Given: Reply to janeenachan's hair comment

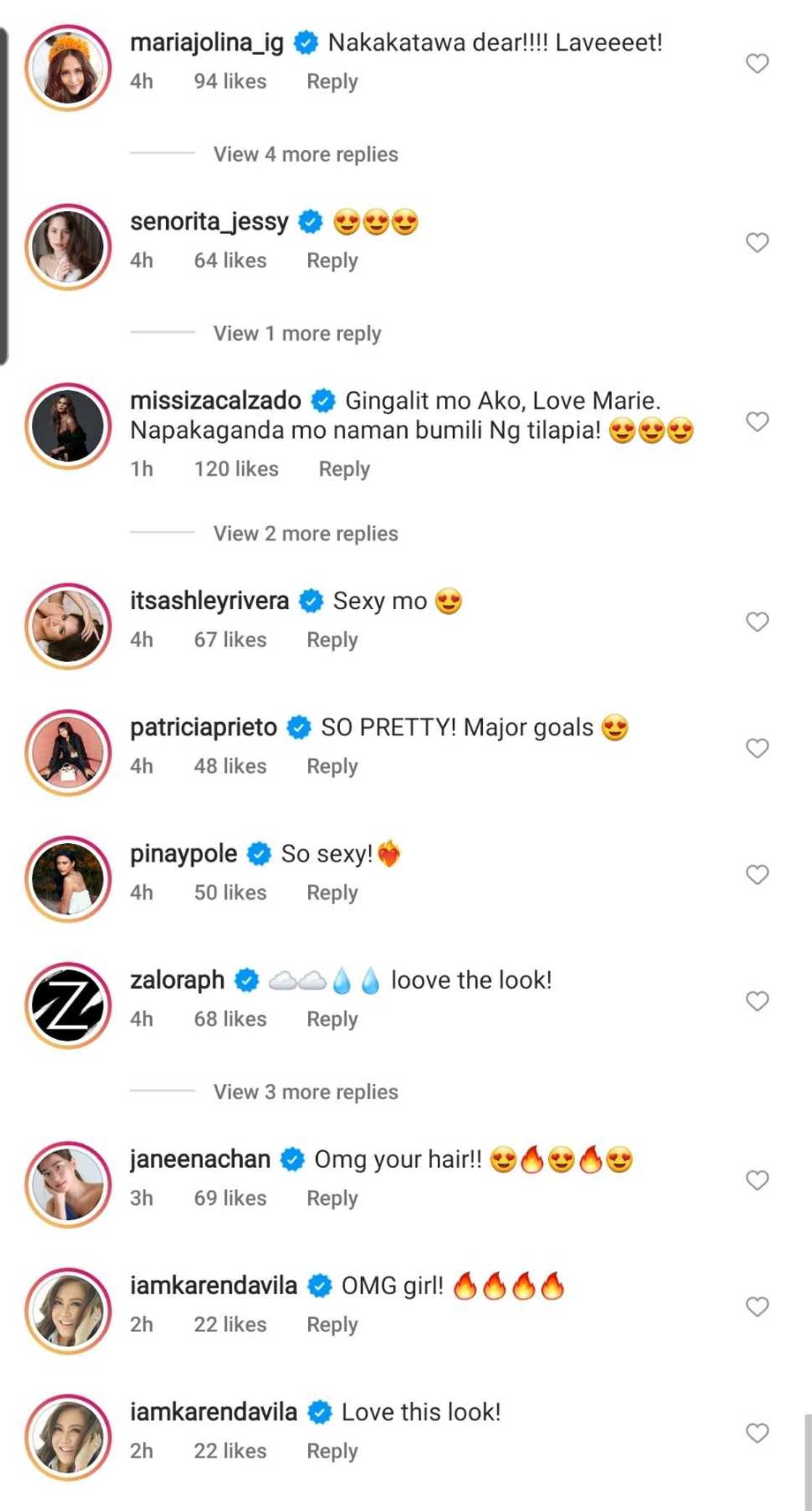Looking at the screenshot, I should coord(332,1199).
